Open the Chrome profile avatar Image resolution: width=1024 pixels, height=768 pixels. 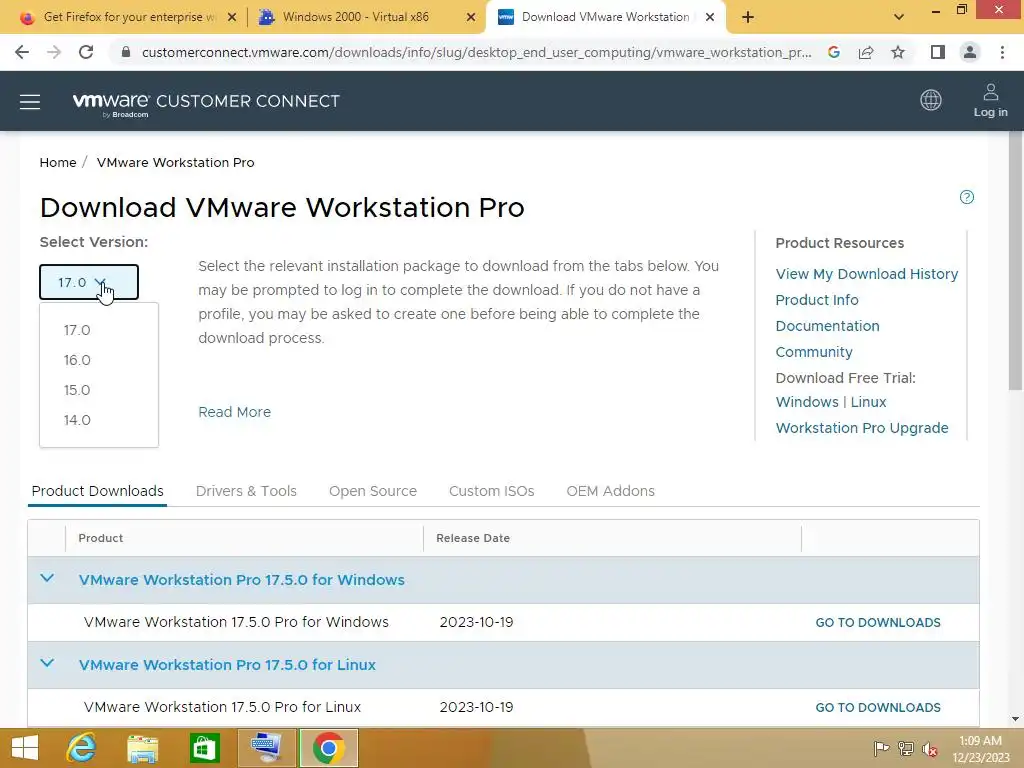(970, 52)
